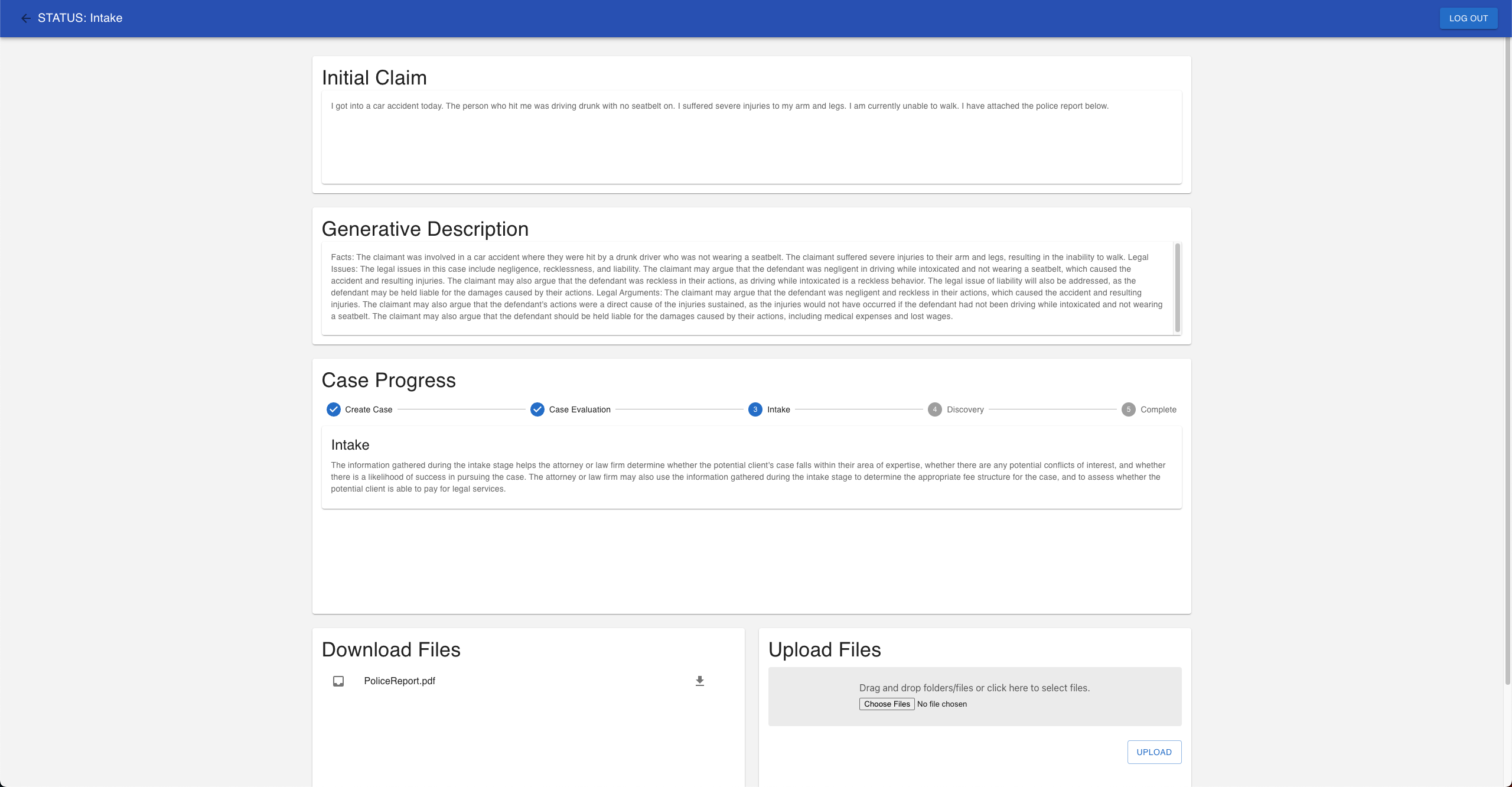Click the Create Case step label
Image resolution: width=1512 pixels, height=787 pixels.
369,409
